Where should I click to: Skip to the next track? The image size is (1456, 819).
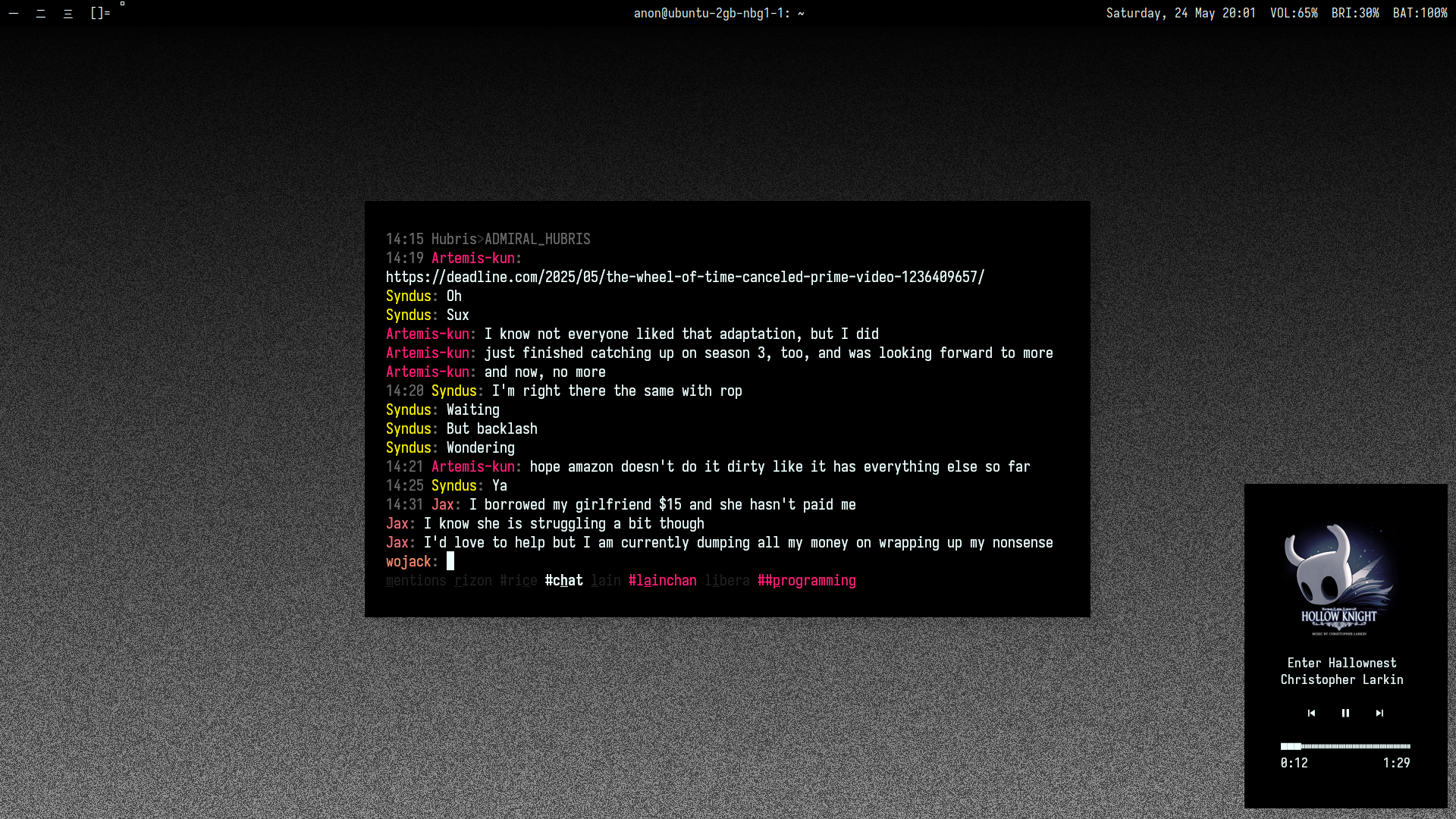1379,713
